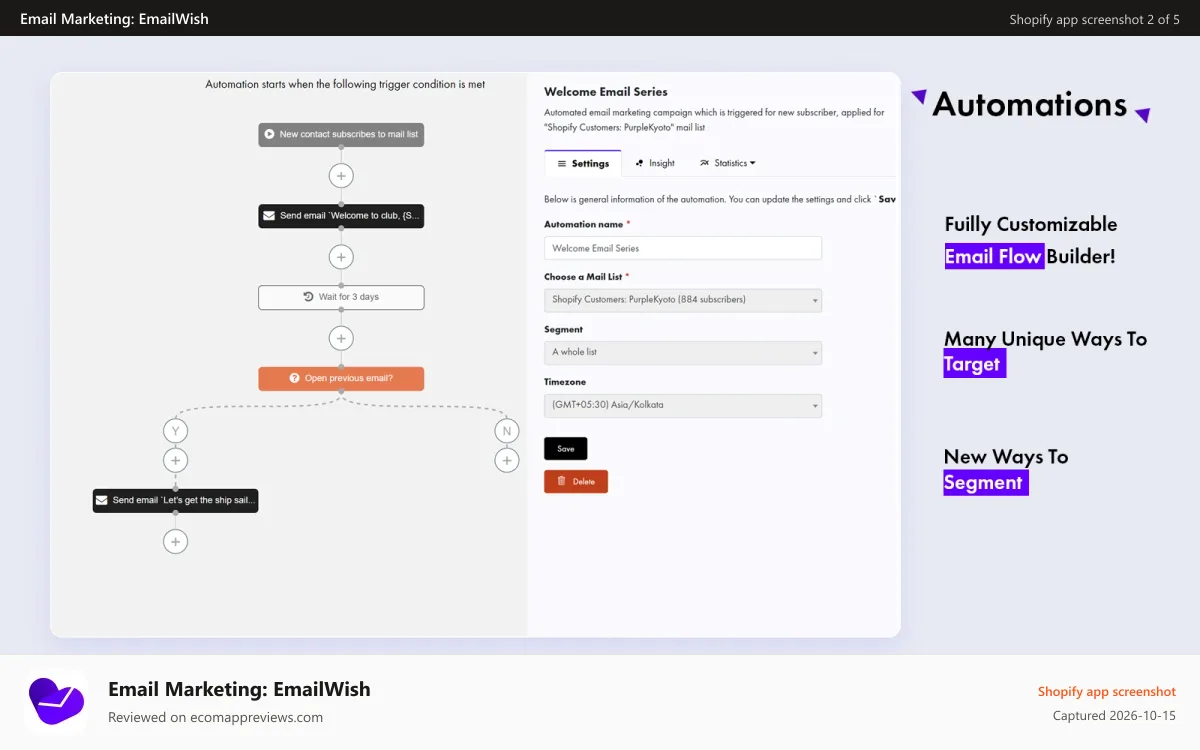Click the Insight tab icon
Viewport: 1200px width, 750px height.
point(639,163)
